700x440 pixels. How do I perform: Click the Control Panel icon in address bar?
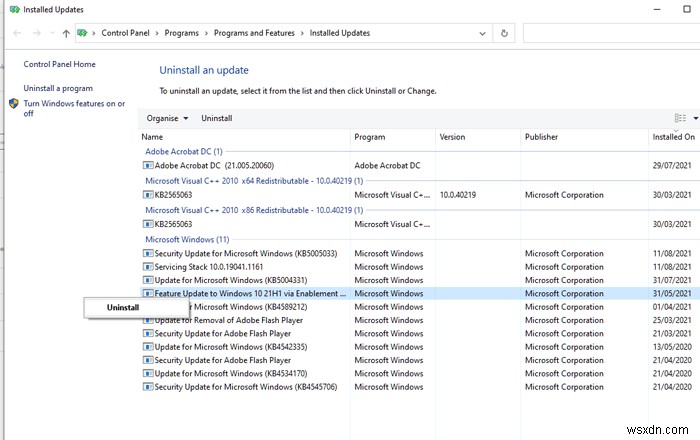point(82,33)
